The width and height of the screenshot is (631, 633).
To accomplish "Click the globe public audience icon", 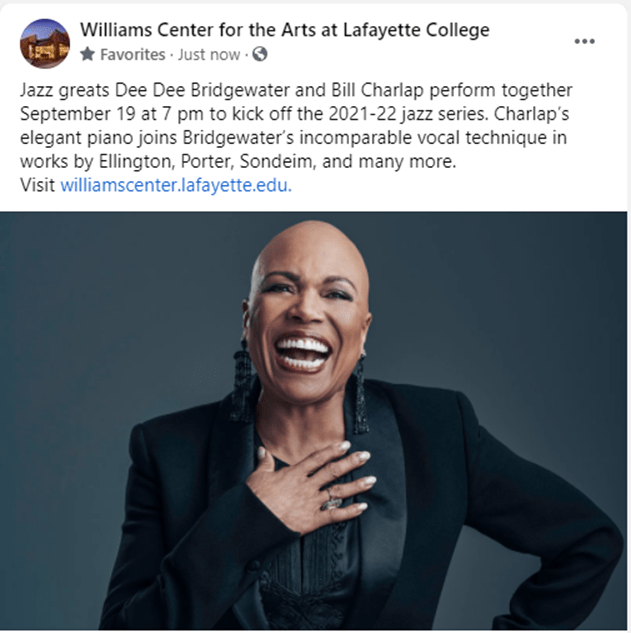I will (x=260, y=54).
